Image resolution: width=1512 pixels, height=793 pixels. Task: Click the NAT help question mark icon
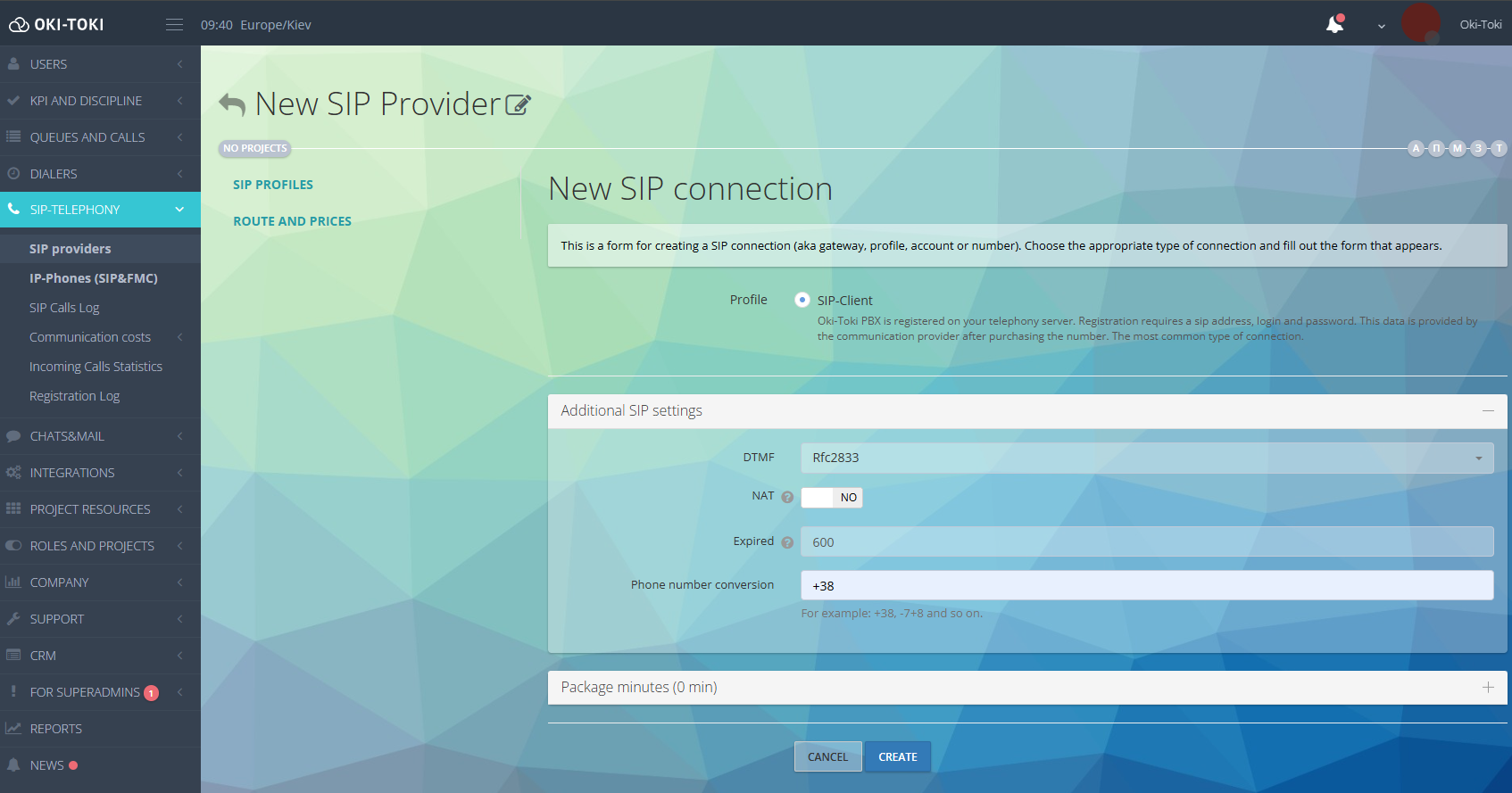coord(787,497)
